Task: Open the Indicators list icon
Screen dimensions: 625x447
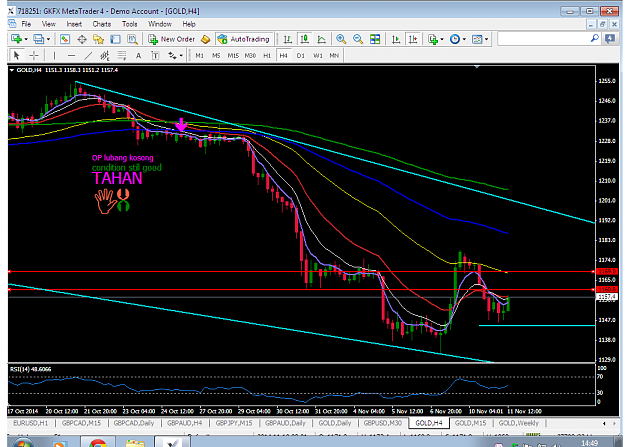Action: [x=432, y=39]
